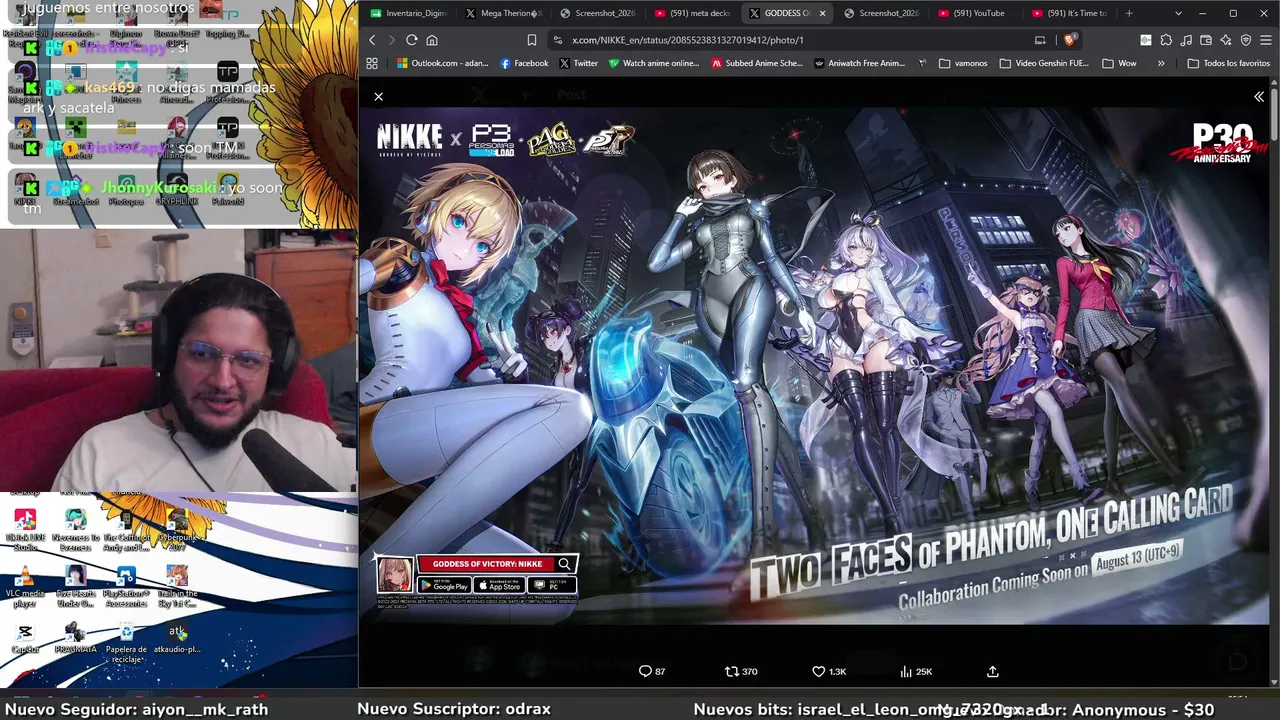Share the post using the upload icon

pos(992,671)
